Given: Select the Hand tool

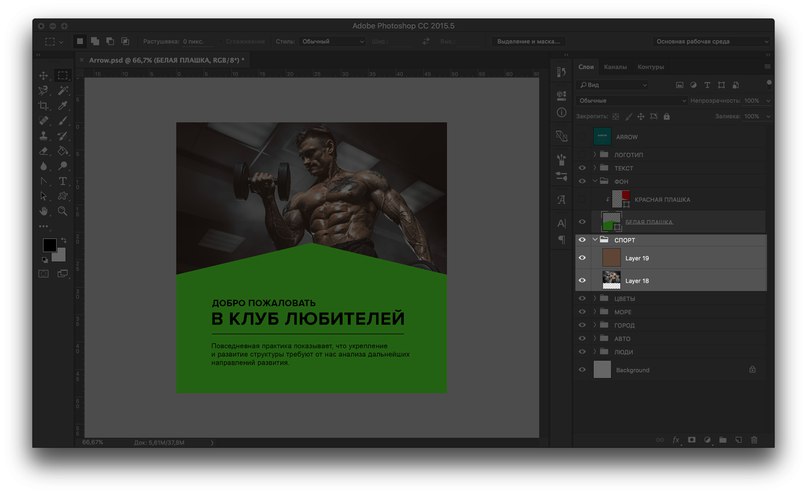Looking at the screenshot, I should coord(44,211).
